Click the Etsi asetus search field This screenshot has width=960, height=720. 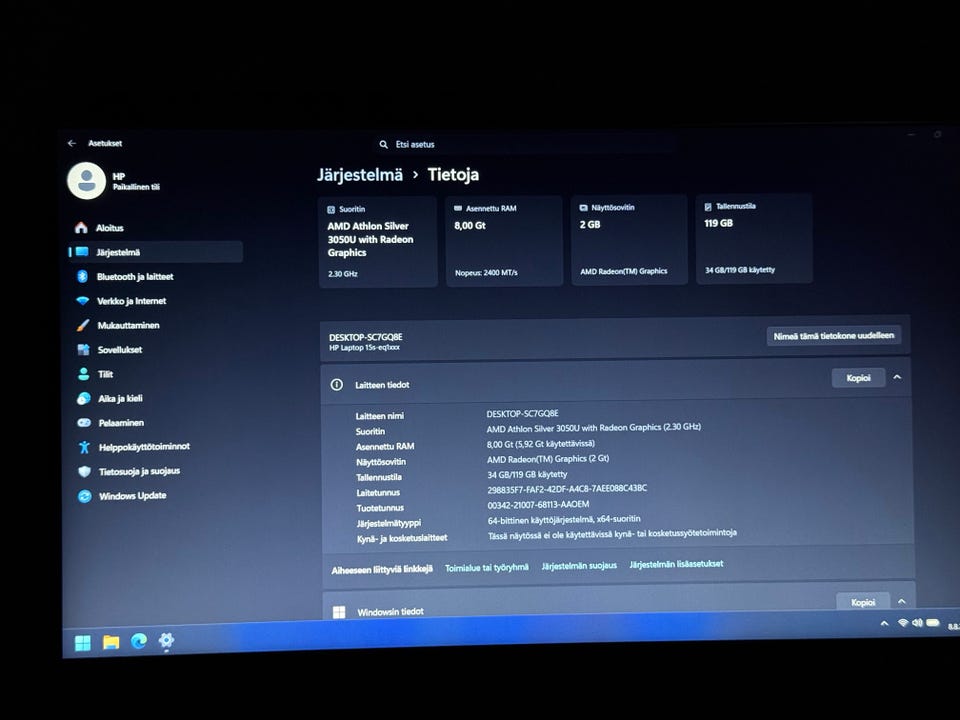[x=527, y=144]
